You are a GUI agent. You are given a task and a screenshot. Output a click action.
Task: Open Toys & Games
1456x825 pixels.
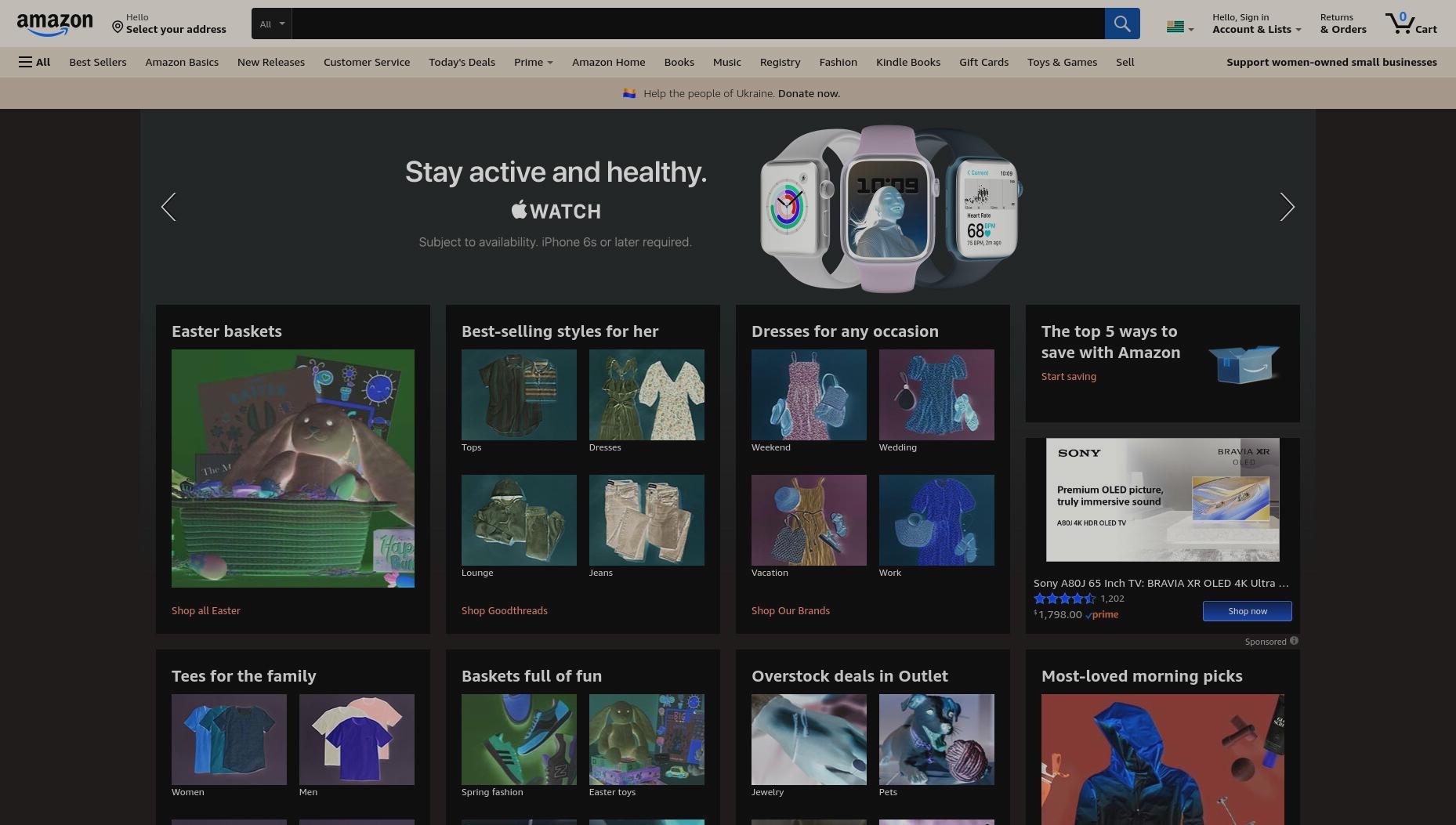click(1063, 62)
